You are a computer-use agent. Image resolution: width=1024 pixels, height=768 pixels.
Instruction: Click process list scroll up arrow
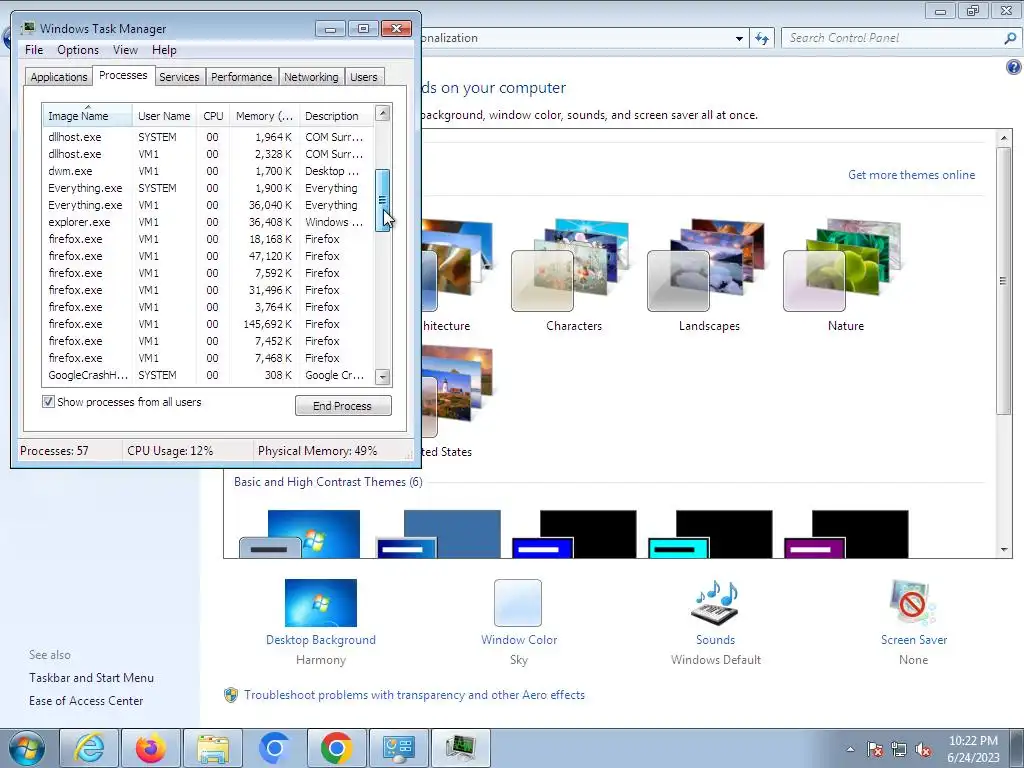383,113
